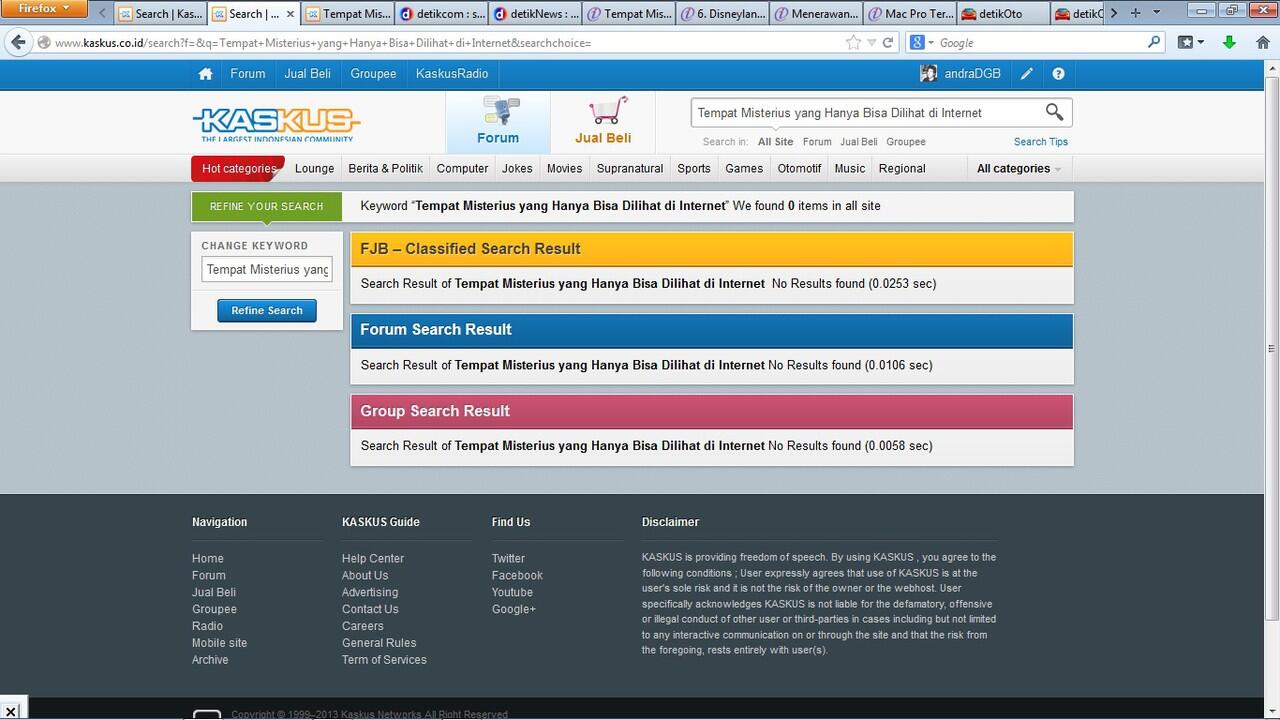Open the Search Tips link
Viewport: 1280px width, 720px height.
click(x=1041, y=142)
